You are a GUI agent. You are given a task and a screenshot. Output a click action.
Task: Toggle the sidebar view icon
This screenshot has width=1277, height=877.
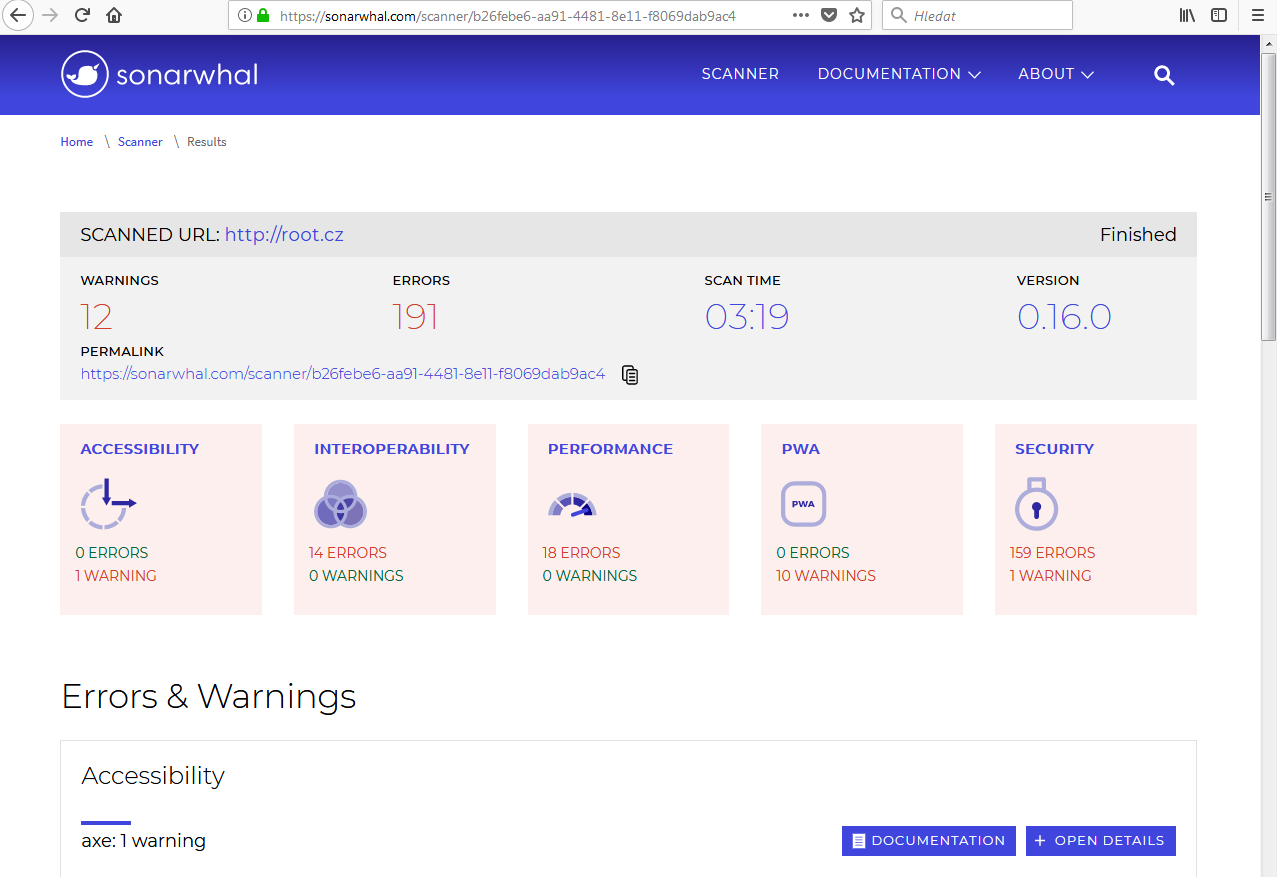pyautogui.click(x=1219, y=15)
